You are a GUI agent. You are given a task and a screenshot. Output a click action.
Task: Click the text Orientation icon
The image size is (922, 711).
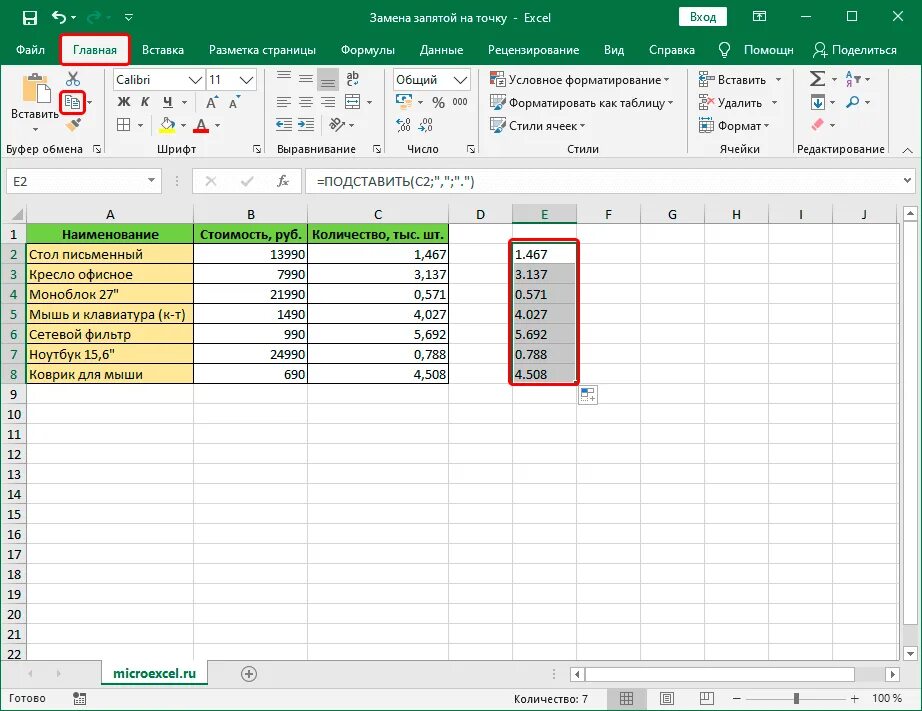[x=337, y=125]
